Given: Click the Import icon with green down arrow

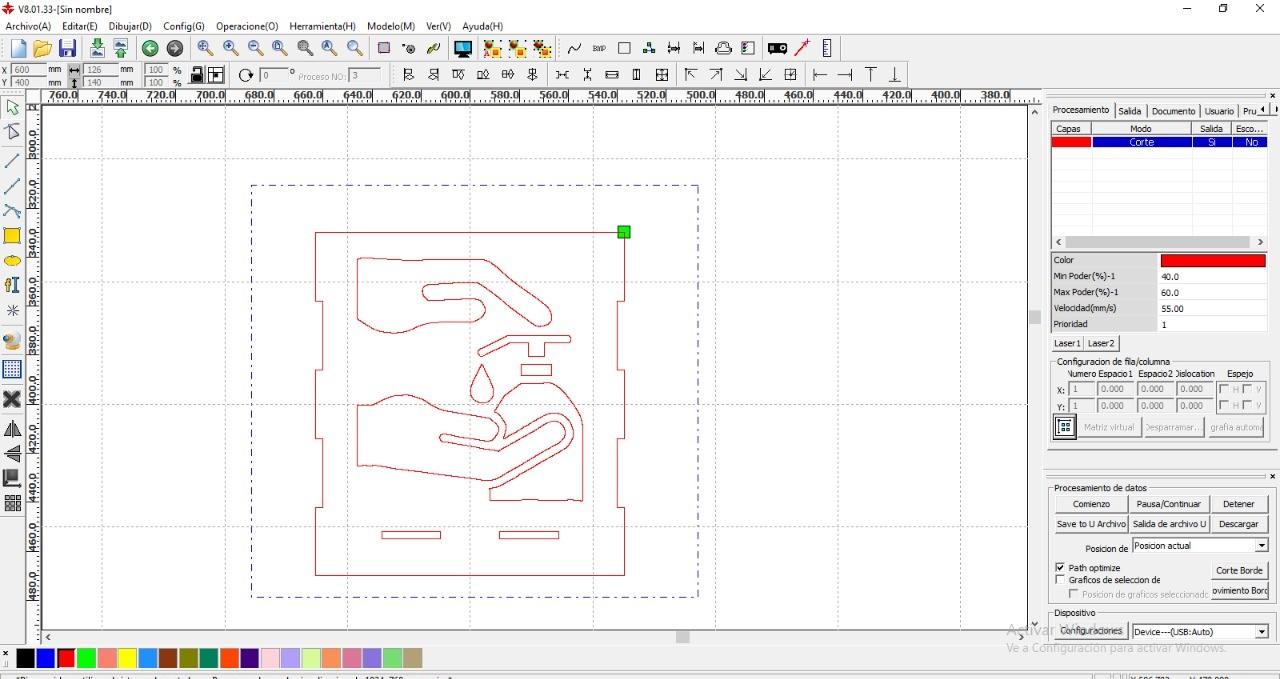Looking at the screenshot, I should pos(97,48).
